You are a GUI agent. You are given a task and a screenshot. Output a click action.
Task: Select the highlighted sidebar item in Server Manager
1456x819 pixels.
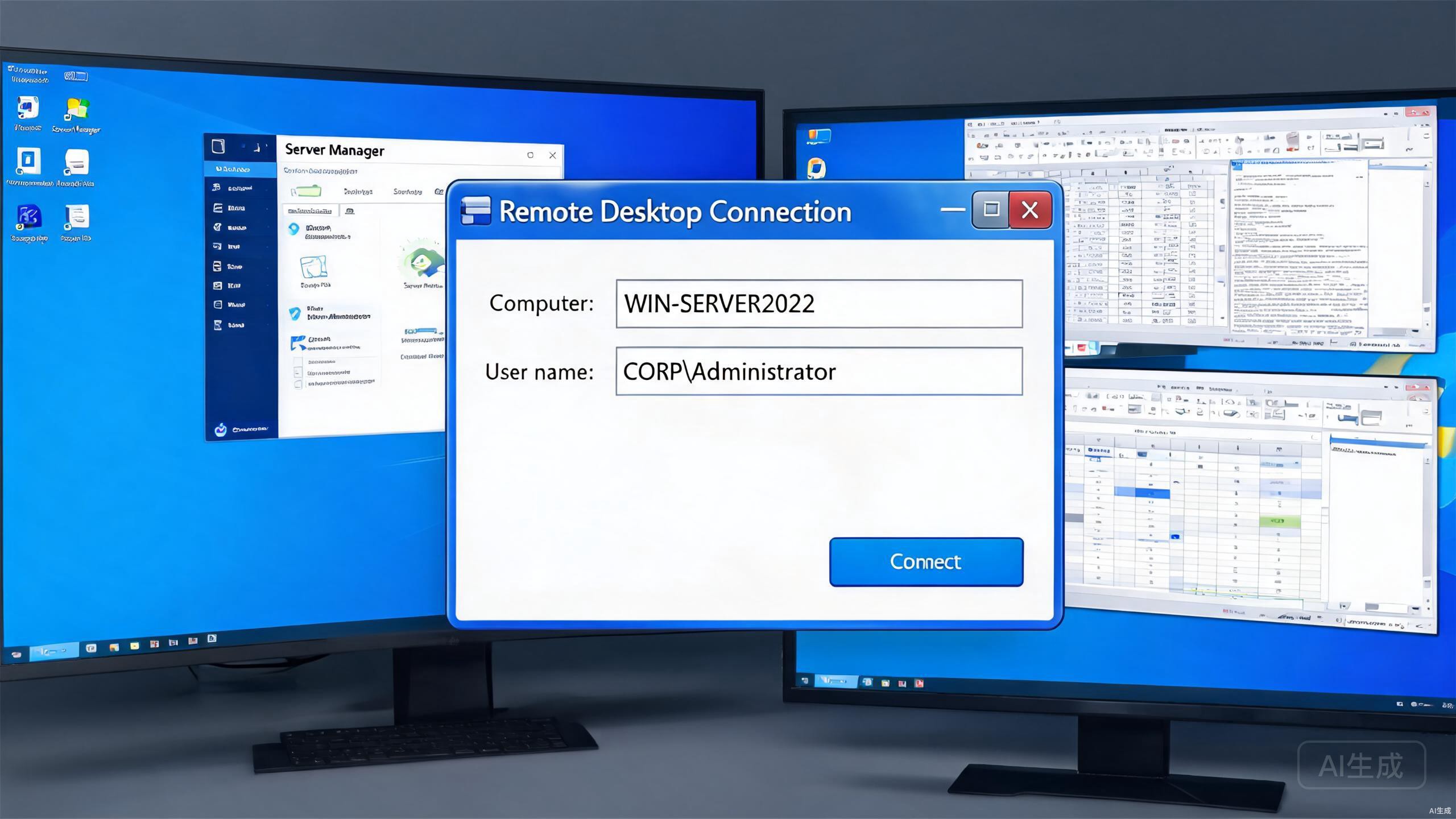click(x=240, y=169)
